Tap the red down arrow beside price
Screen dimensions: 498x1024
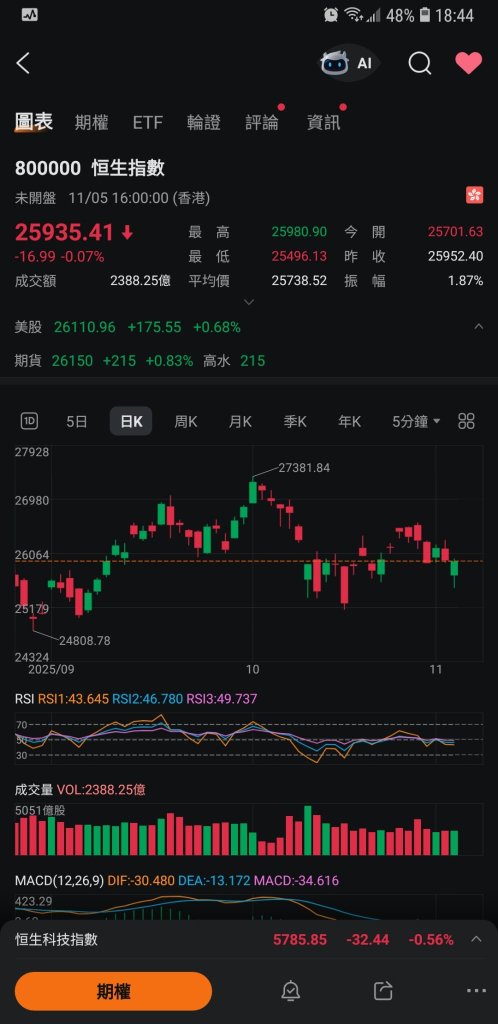click(127, 232)
